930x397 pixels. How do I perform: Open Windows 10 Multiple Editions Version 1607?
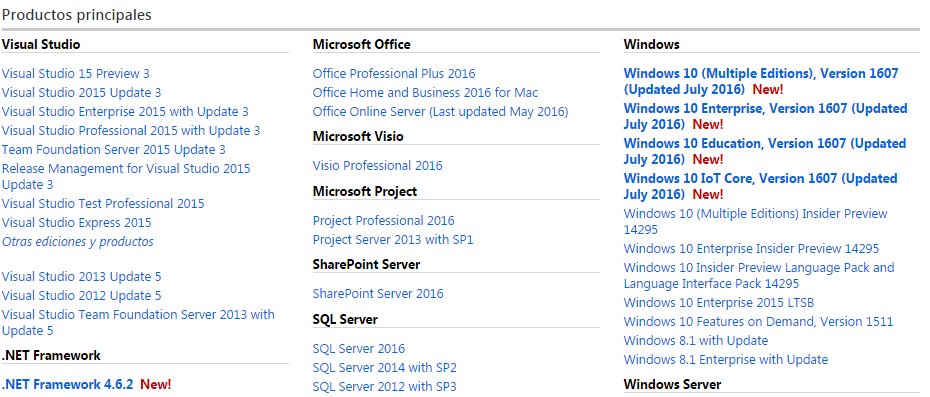(761, 81)
